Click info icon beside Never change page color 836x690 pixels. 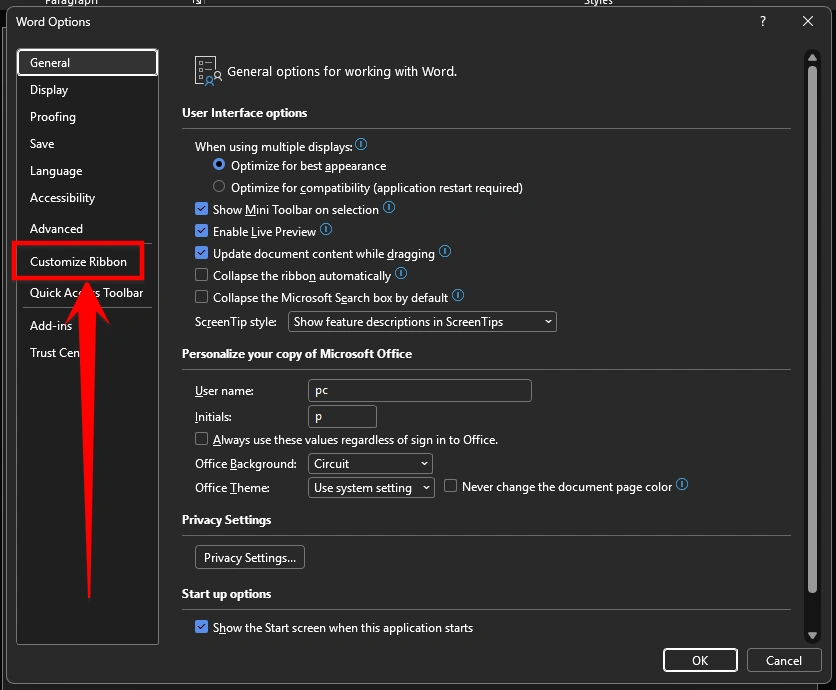[x=682, y=485]
